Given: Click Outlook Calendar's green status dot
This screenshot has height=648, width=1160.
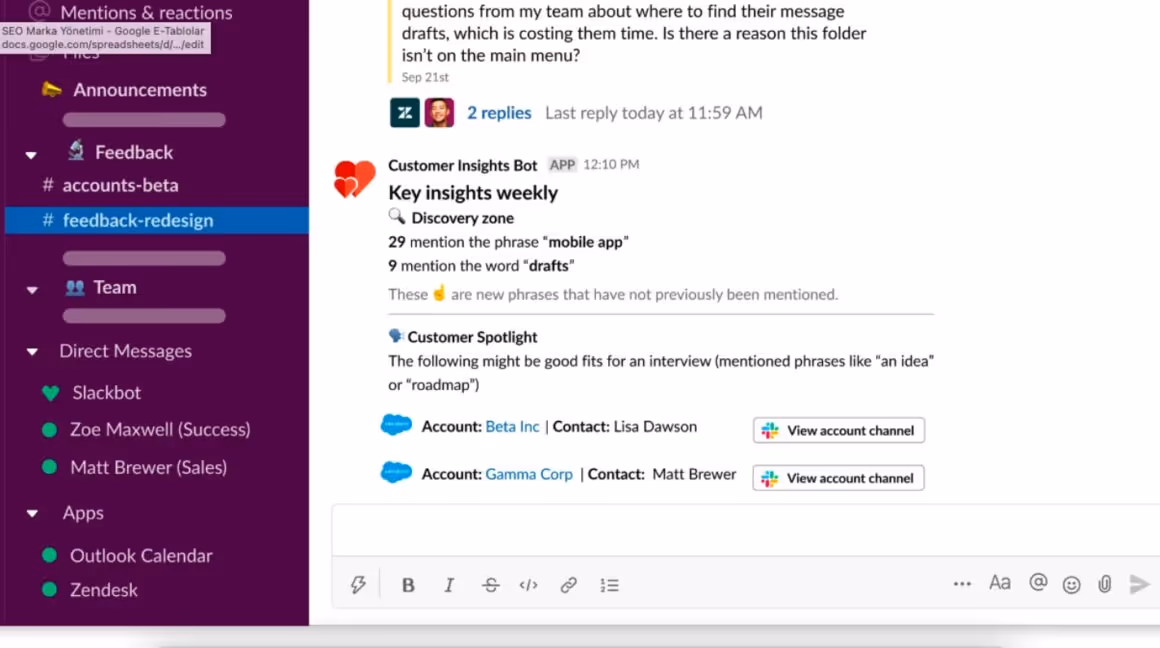Looking at the screenshot, I should point(50,555).
